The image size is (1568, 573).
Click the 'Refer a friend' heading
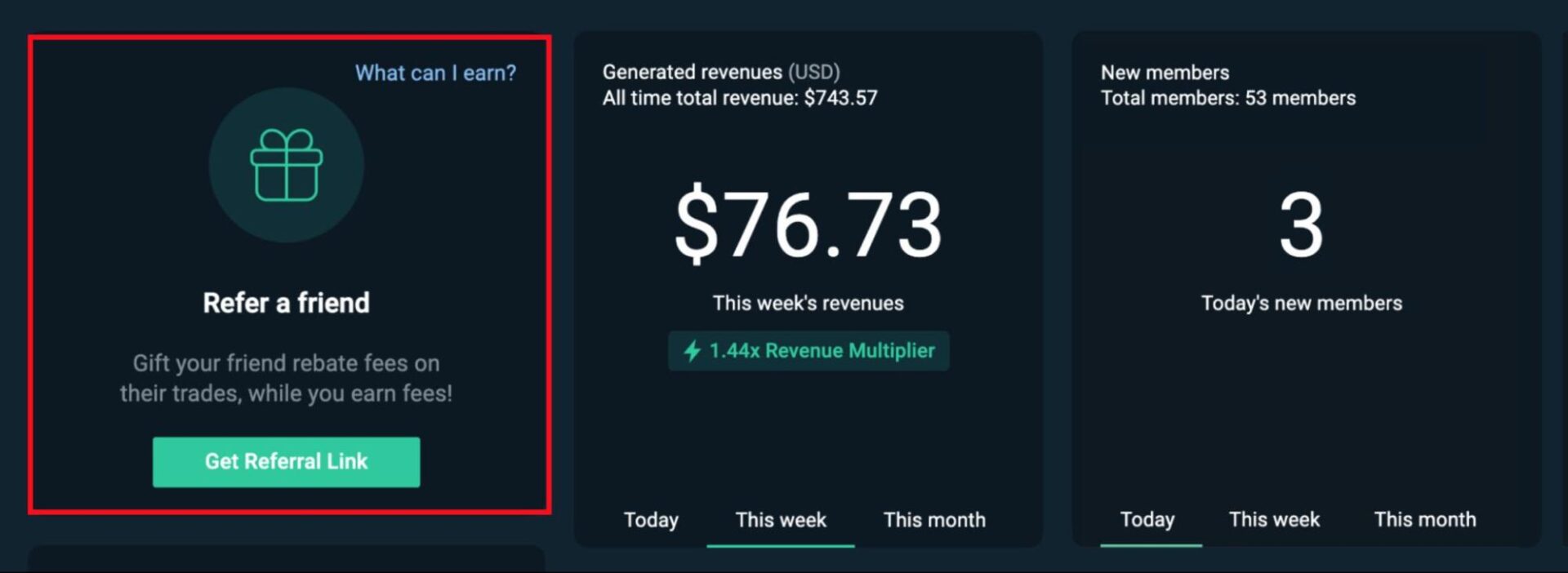pos(286,303)
